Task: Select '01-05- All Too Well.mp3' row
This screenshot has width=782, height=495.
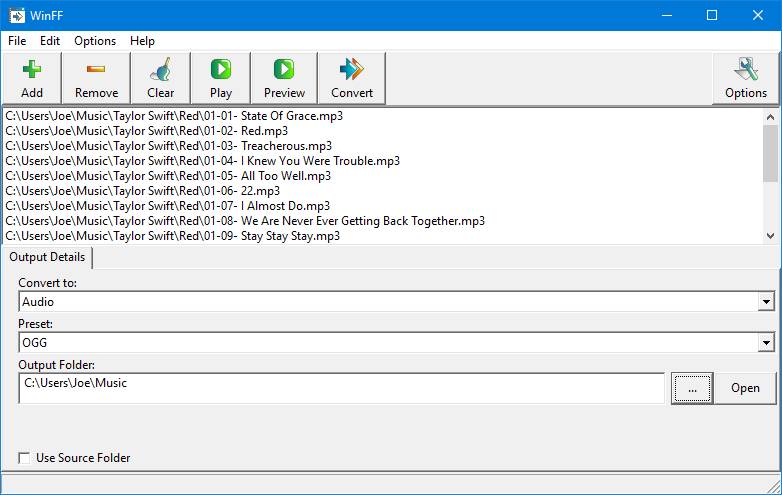Action: (x=383, y=175)
